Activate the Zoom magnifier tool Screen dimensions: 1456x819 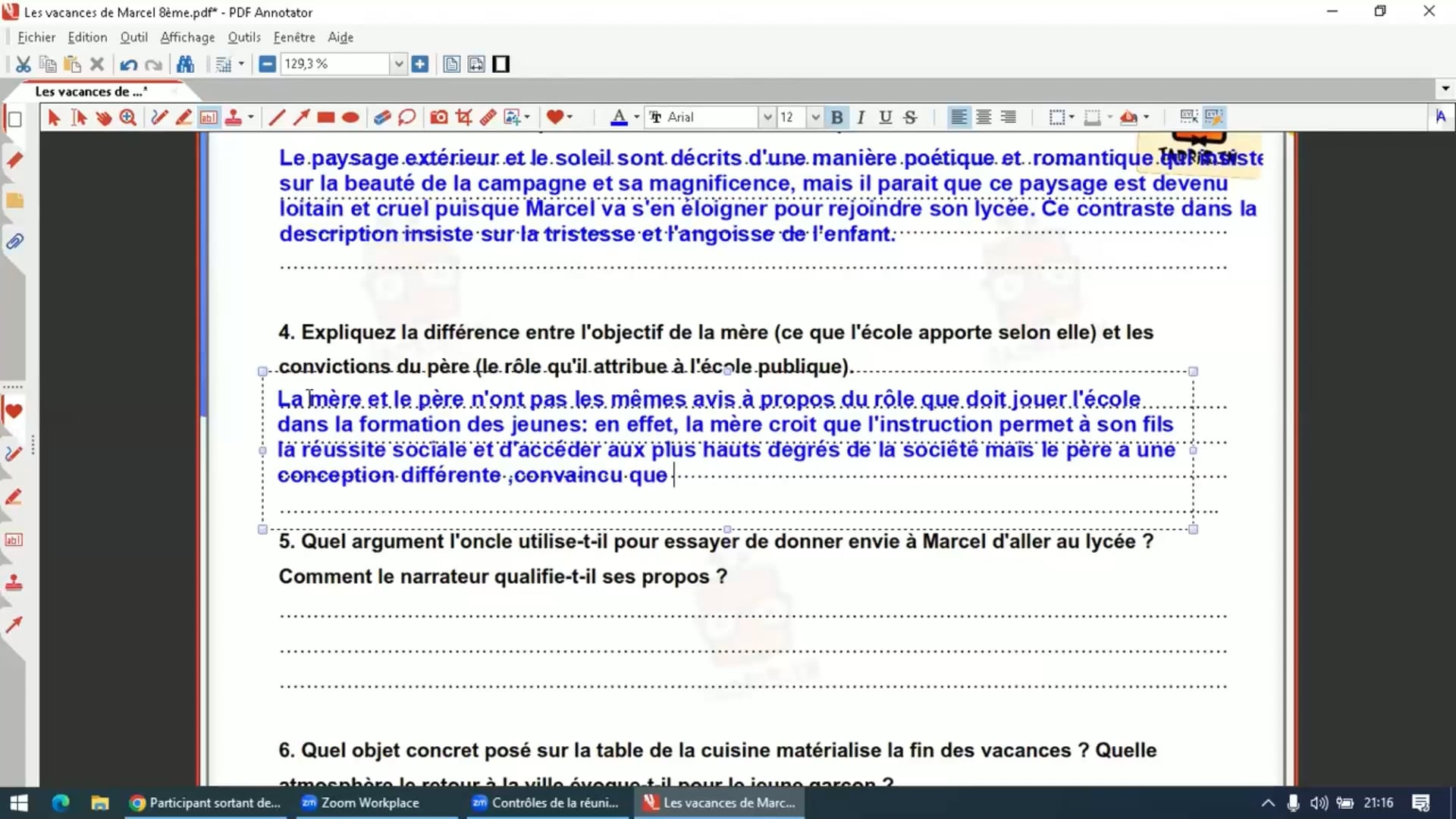(128, 118)
